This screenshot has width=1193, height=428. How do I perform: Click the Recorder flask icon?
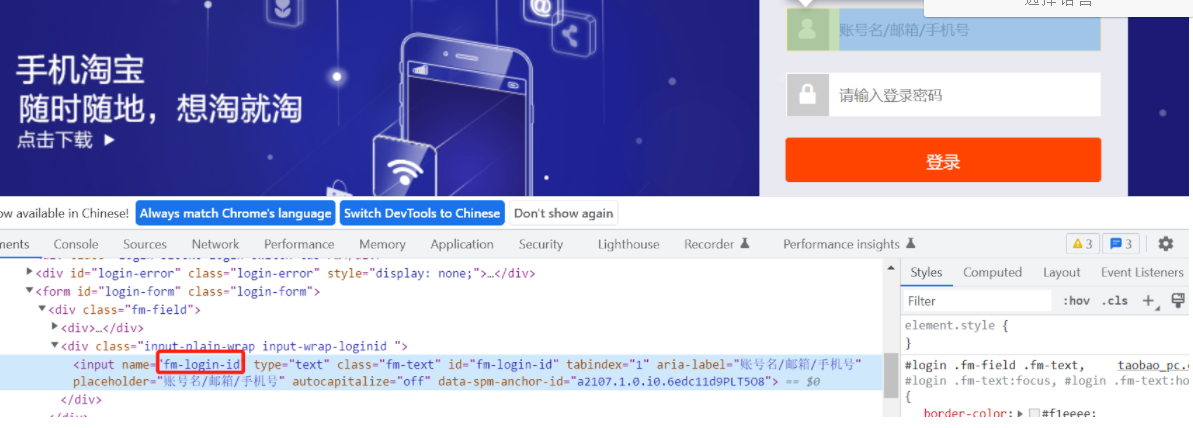point(745,244)
